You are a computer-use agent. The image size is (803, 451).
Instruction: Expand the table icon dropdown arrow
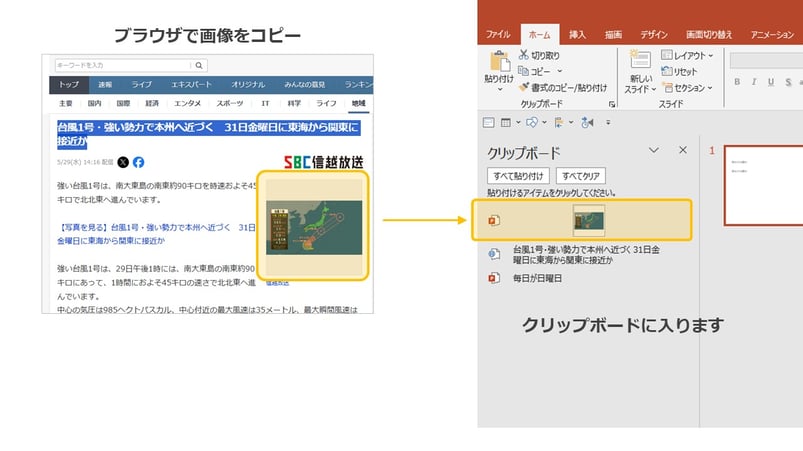pyautogui.click(x=518, y=122)
